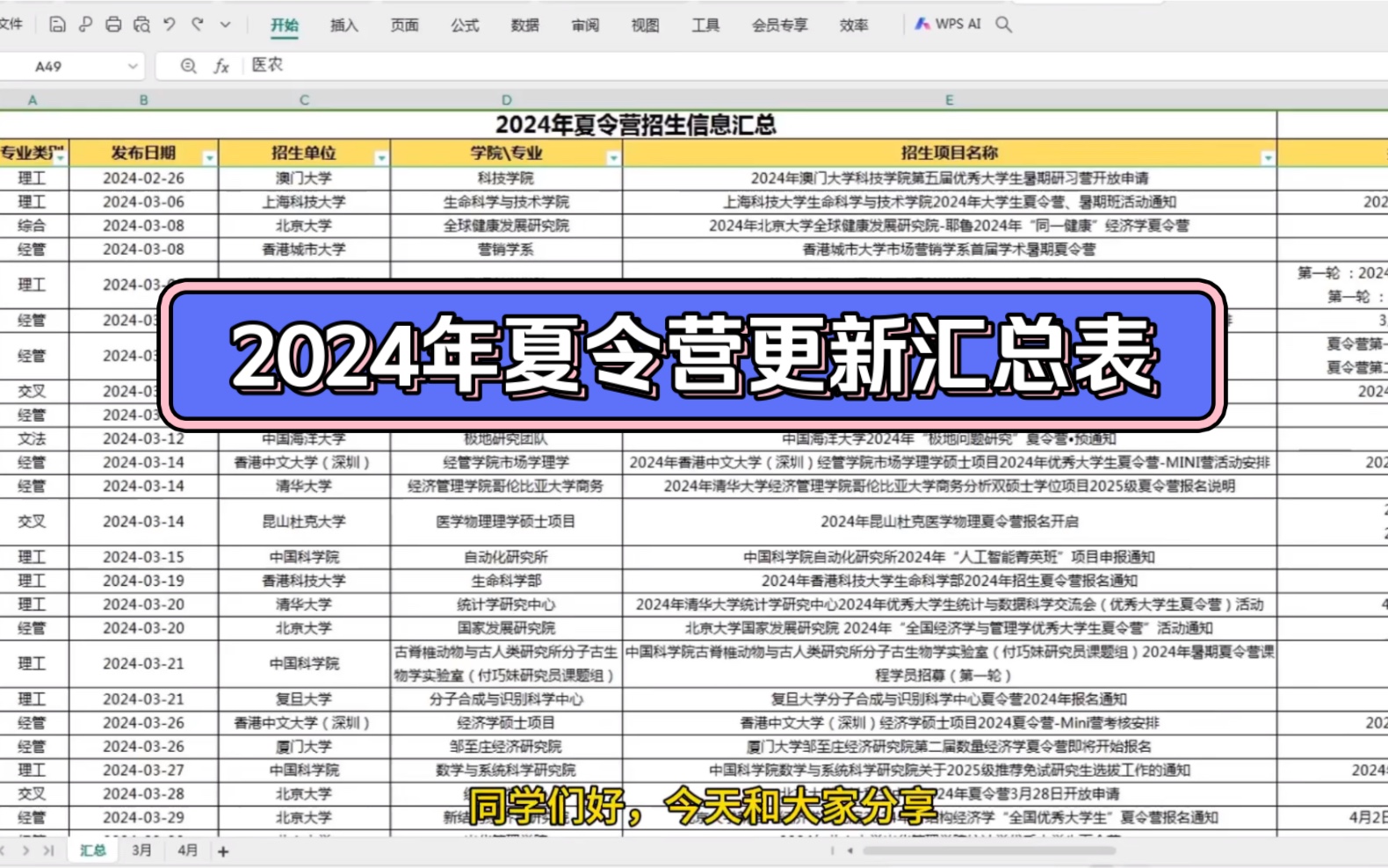Select cell 国家发展研究院
This screenshot has width=1388, height=868.
click(506, 628)
